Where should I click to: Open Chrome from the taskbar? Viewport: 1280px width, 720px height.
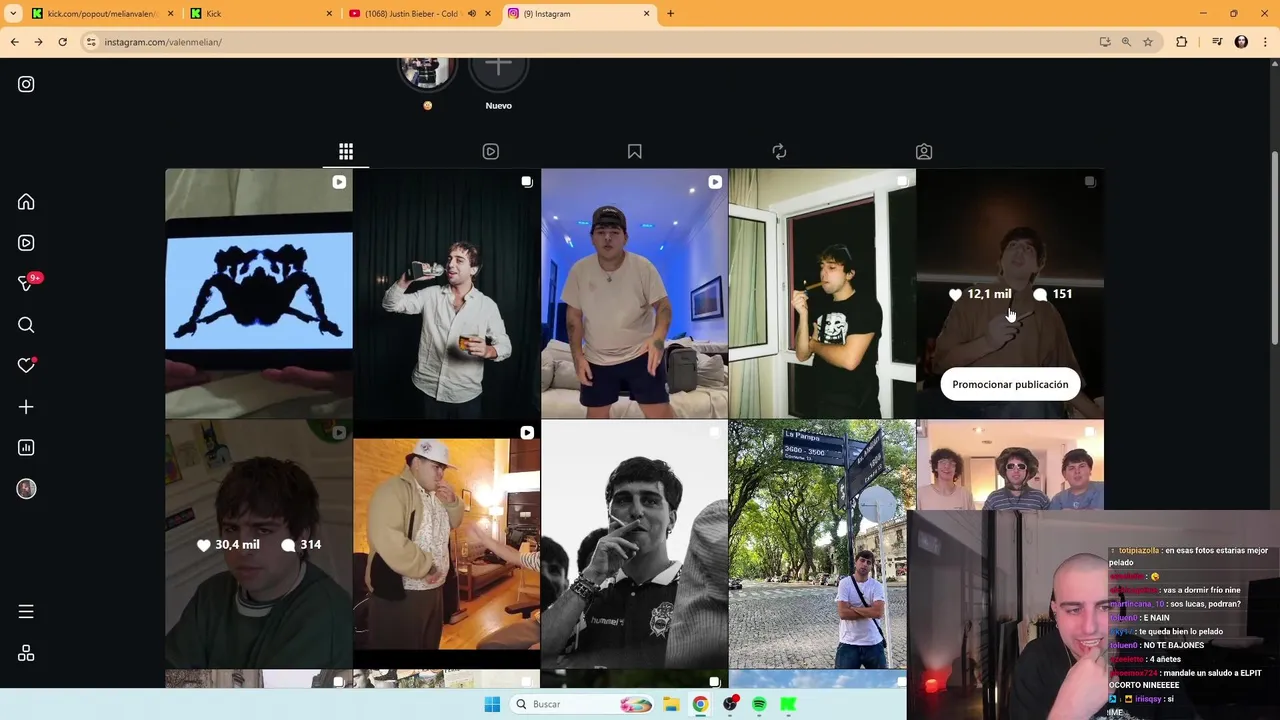[700, 704]
